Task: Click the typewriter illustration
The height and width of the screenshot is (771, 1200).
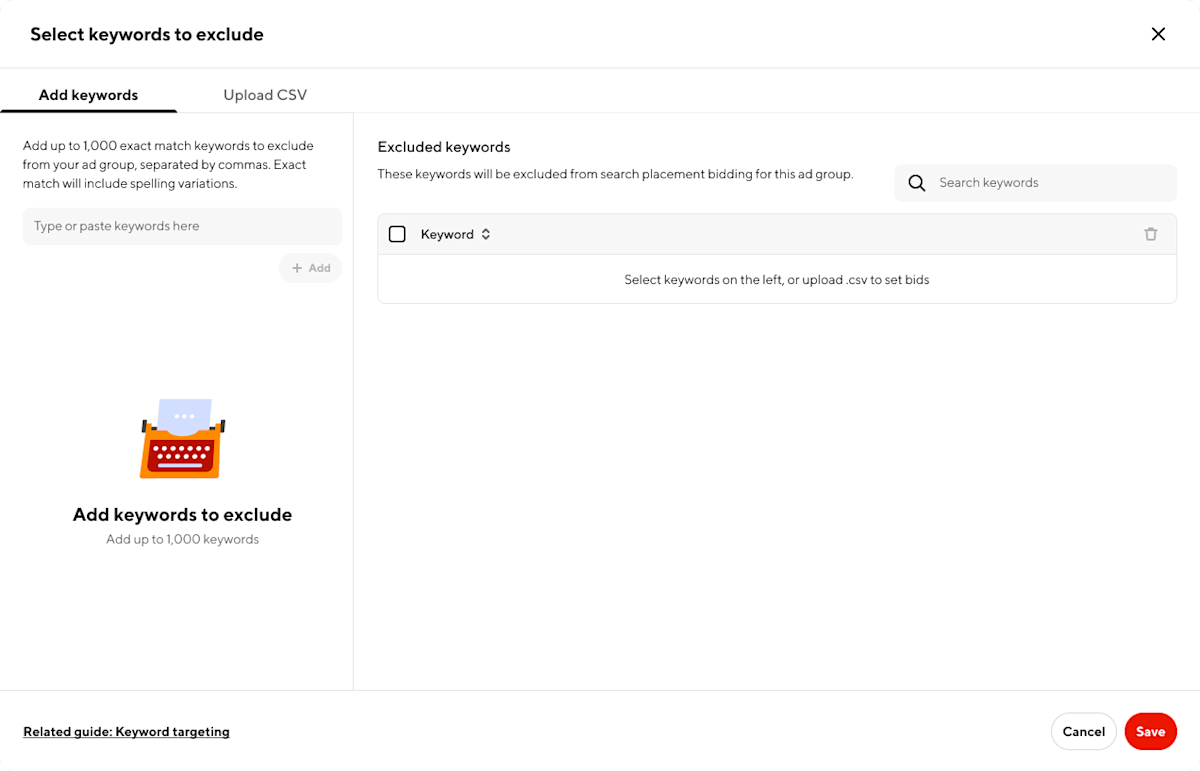Action: 182,438
